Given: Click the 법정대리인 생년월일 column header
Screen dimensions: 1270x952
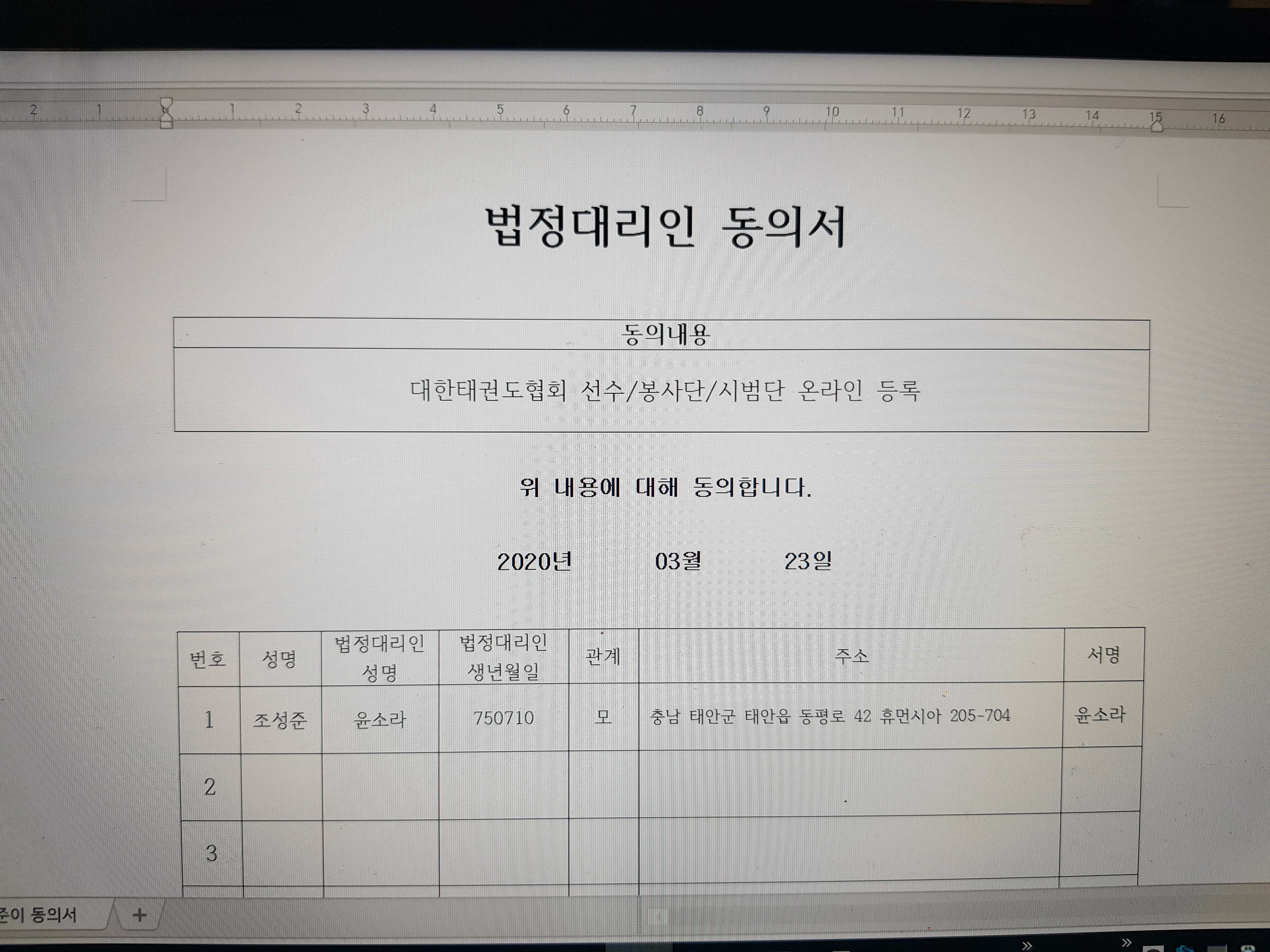Looking at the screenshot, I should point(504,656).
